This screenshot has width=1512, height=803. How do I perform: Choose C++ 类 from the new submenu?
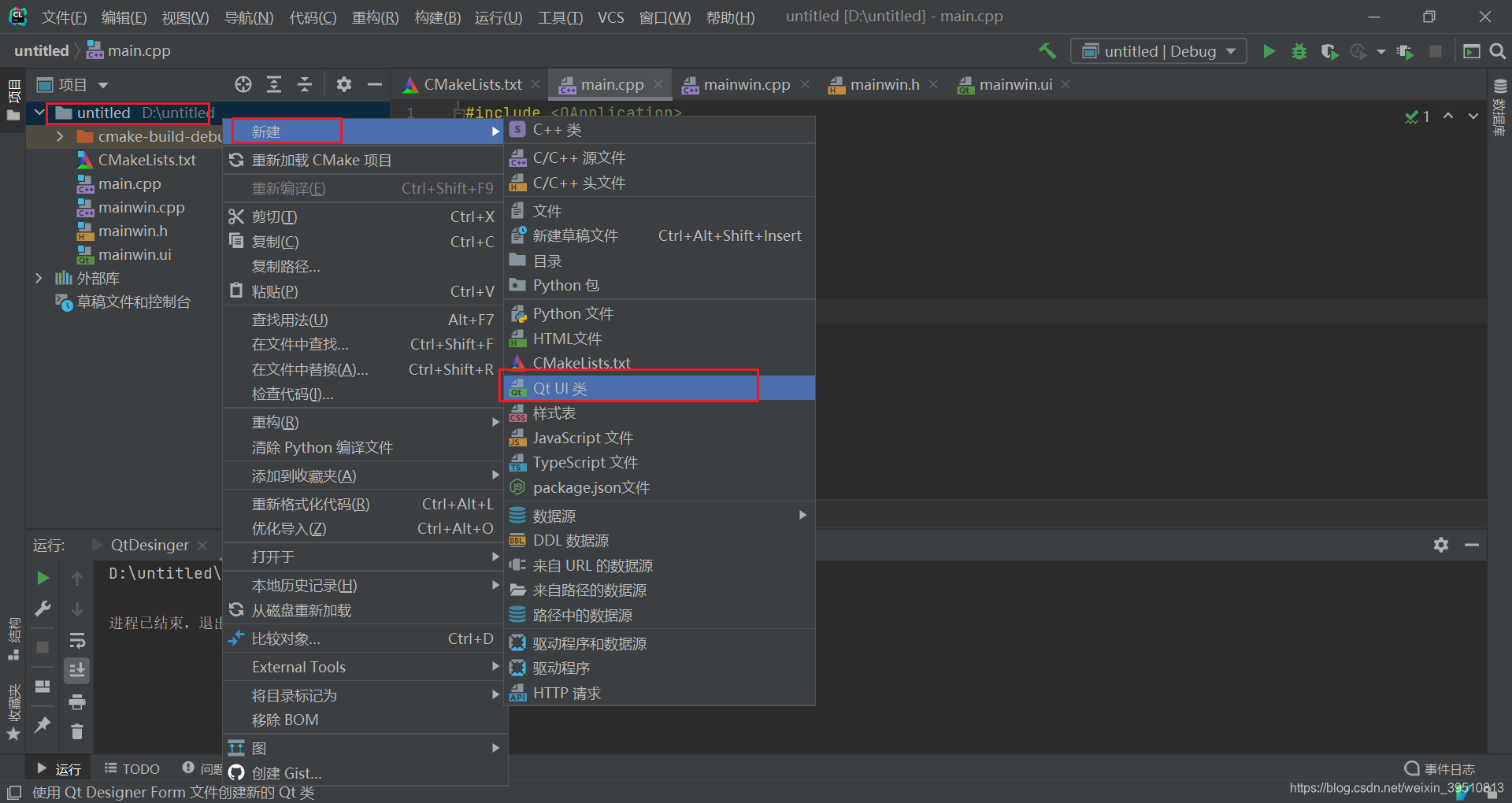click(x=659, y=129)
